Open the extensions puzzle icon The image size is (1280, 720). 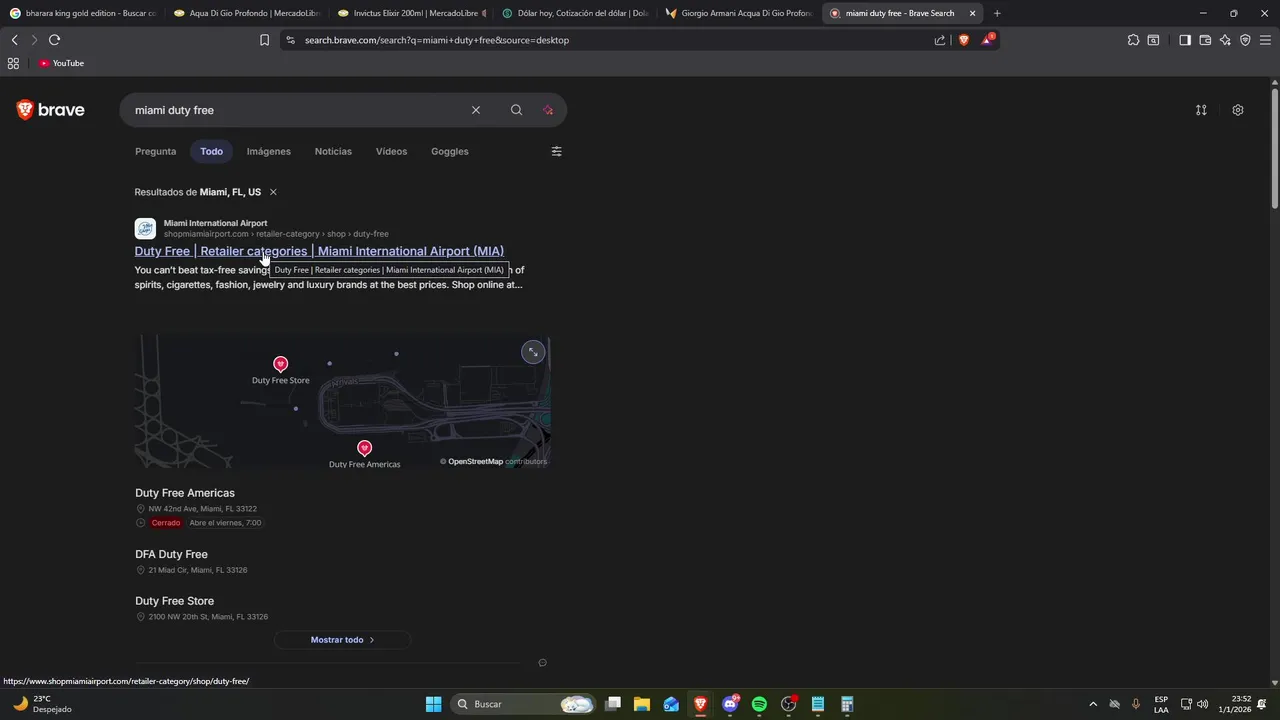point(1133,40)
